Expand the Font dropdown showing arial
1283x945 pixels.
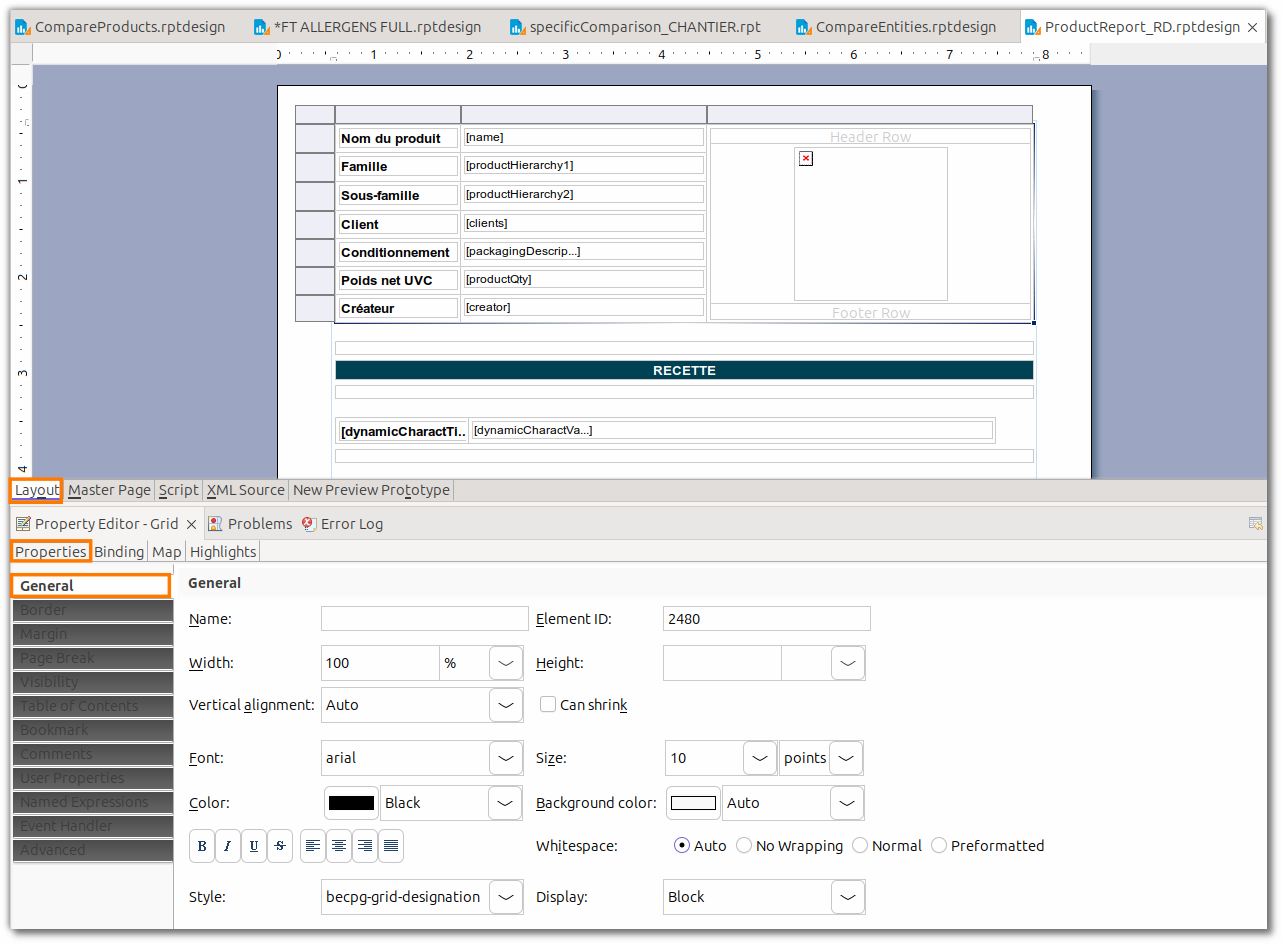(x=506, y=758)
